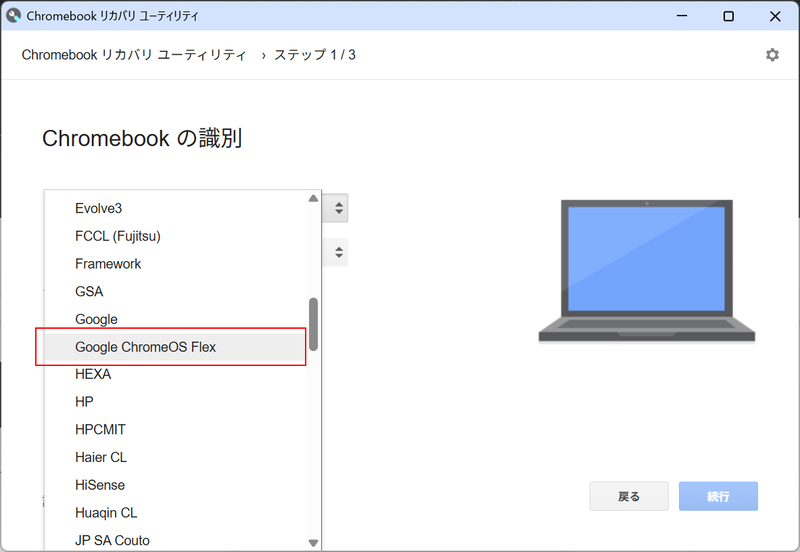Select Haier CL from the list
Image resolution: width=800 pixels, height=552 pixels.
click(175, 457)
